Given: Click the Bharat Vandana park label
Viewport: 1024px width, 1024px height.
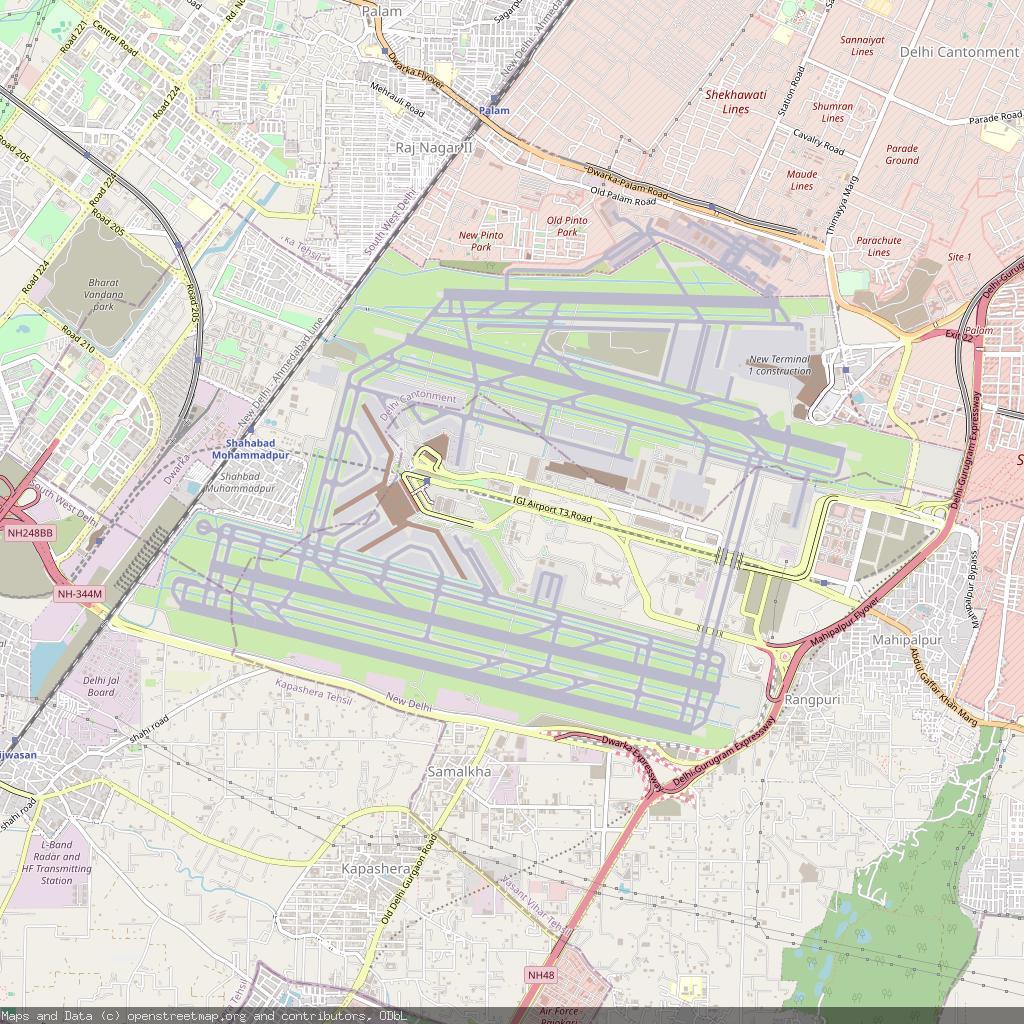Looking at the screenshot, I should pos(103,294).
